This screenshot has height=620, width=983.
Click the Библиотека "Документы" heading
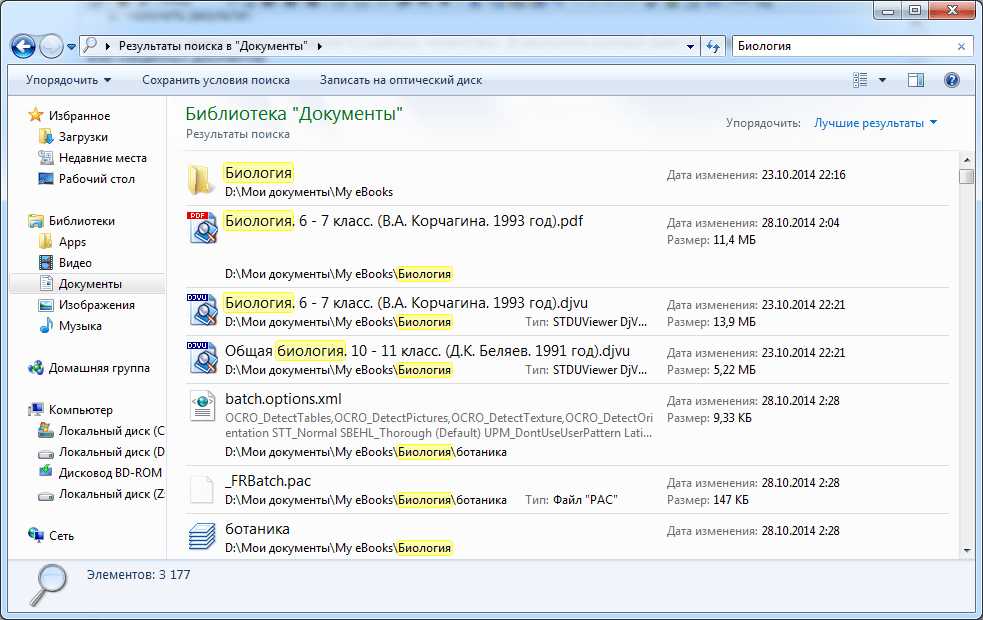coord(294,113)
